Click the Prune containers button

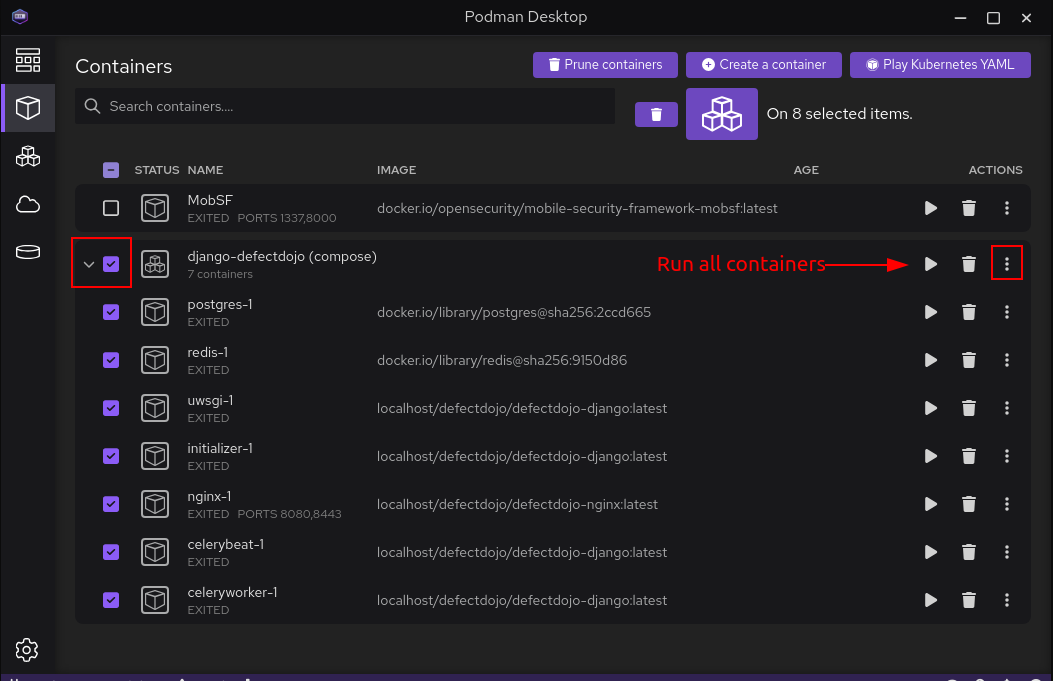(605, 64)
